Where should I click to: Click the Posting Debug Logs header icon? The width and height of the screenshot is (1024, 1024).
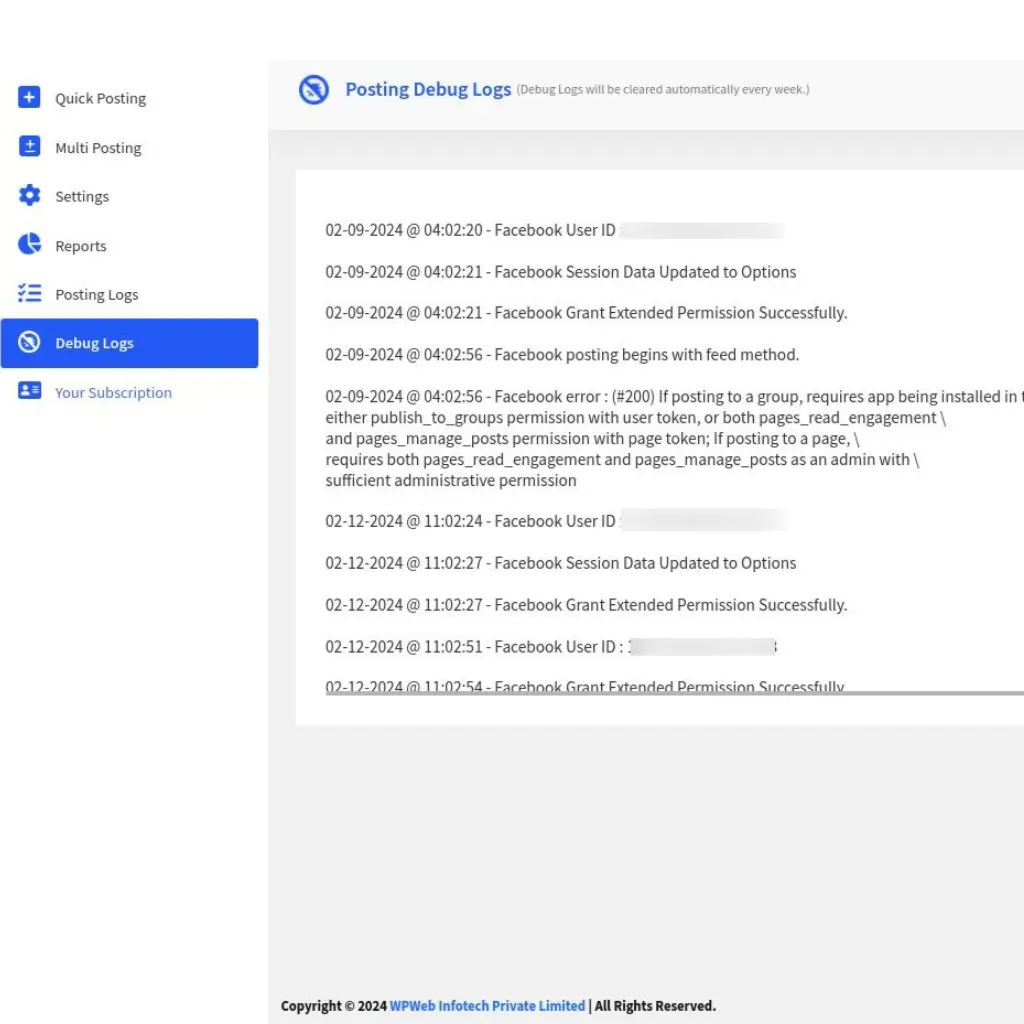[314, 89]
